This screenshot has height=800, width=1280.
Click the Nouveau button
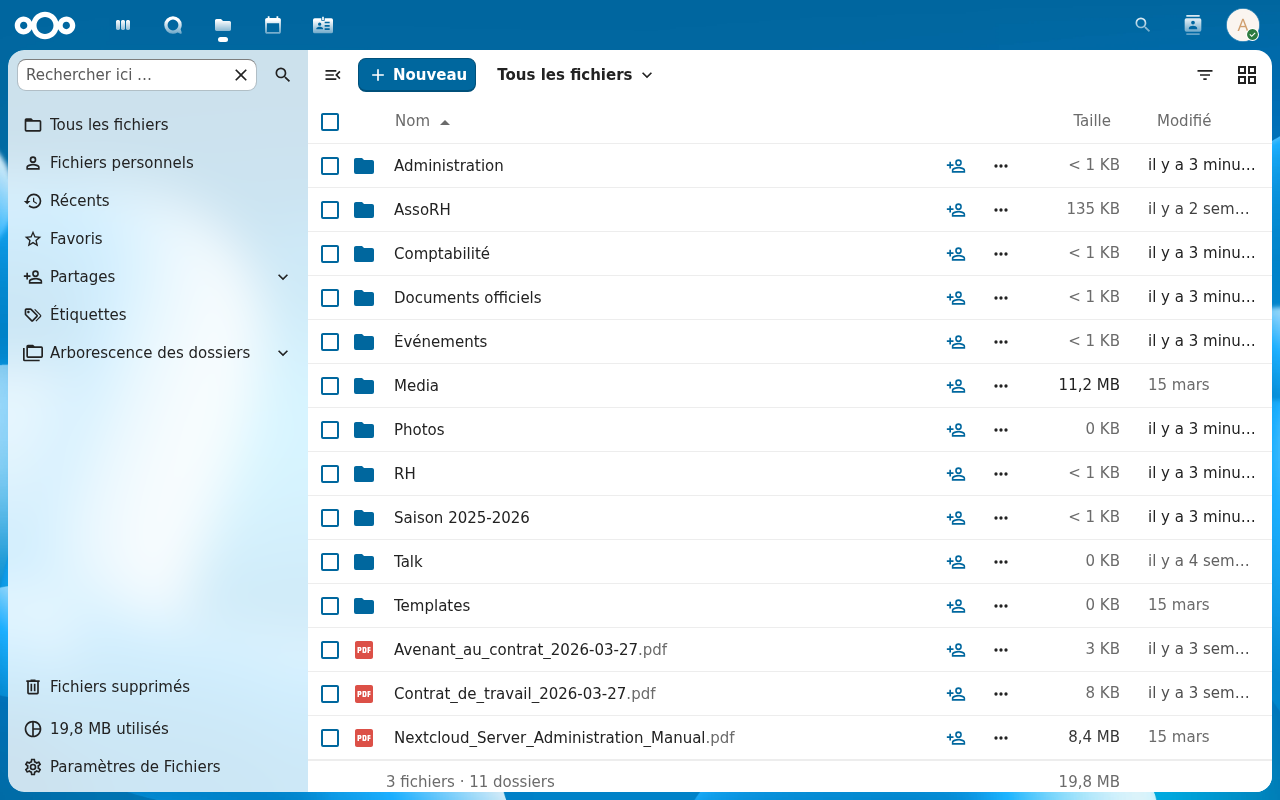tap(417, 75)
